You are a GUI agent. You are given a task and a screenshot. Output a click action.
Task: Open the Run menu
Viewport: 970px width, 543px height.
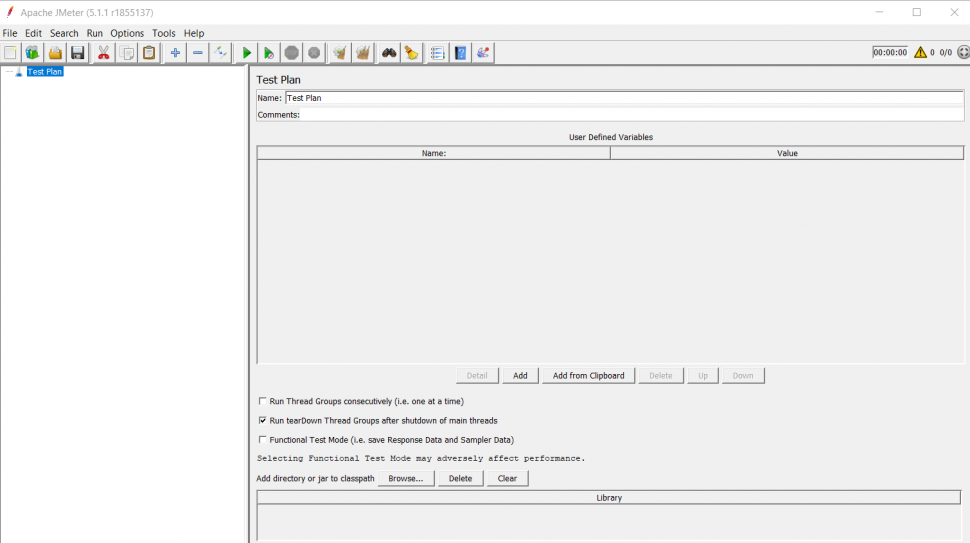point(95,33)
